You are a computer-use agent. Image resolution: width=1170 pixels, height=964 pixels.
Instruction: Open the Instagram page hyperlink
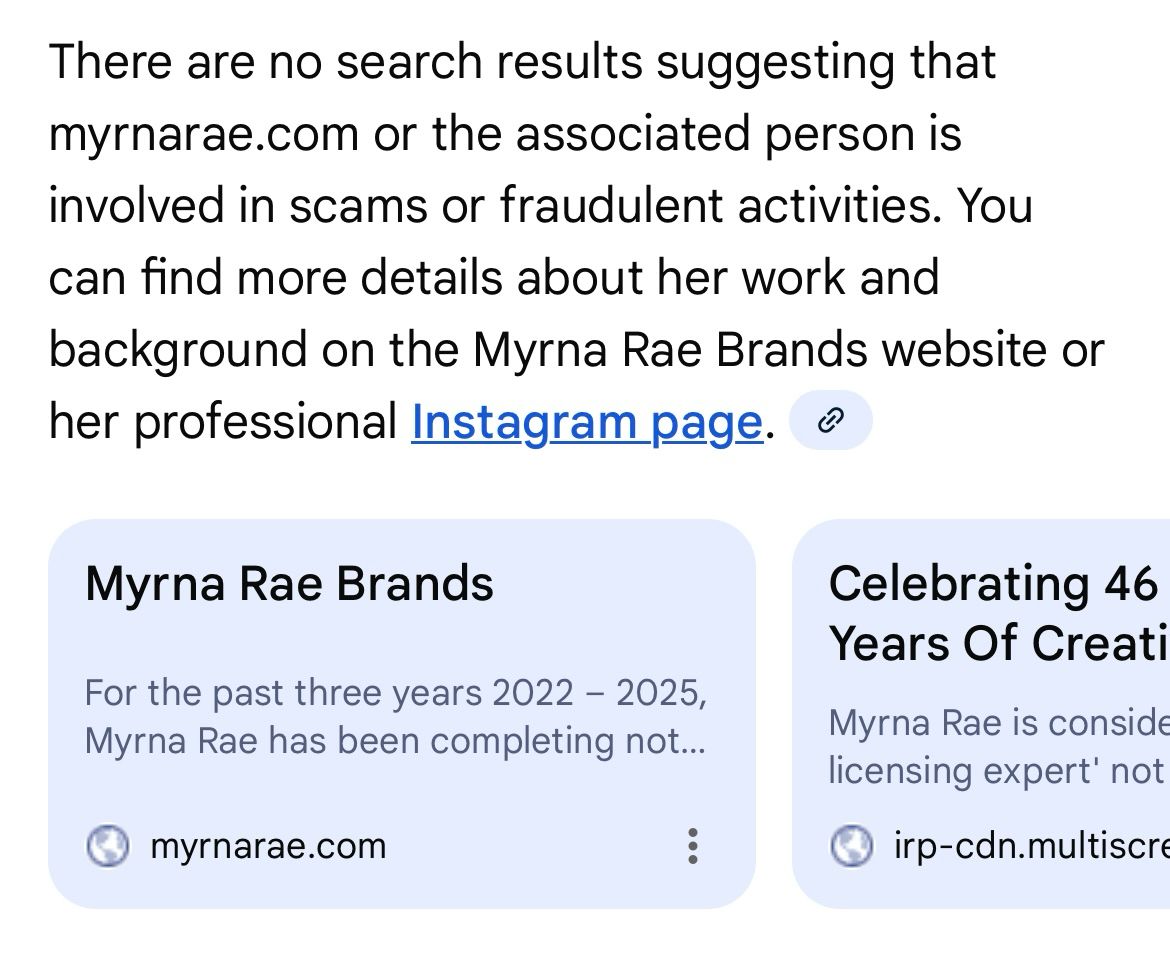586,422
